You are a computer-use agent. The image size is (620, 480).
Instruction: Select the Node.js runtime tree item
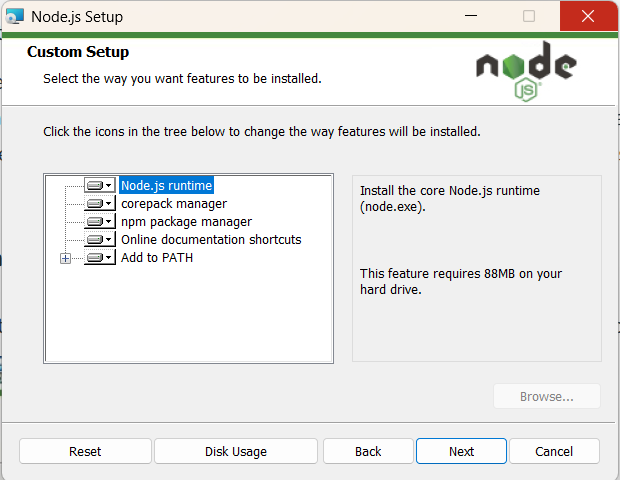[x=166, y=185]
